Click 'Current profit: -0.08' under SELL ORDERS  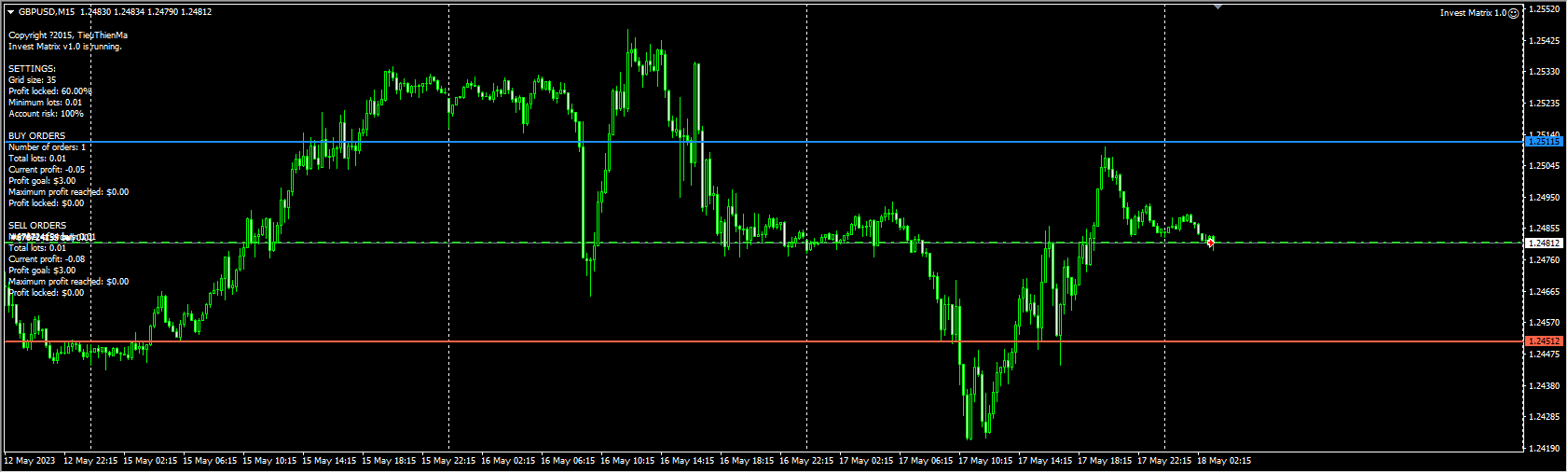(x=47, y=259)
